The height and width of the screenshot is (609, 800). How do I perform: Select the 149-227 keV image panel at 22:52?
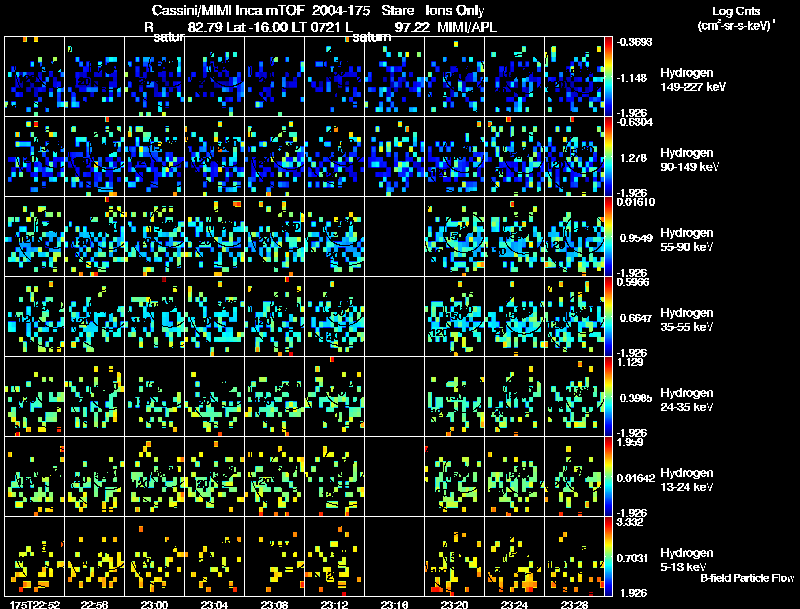pyautogui.click(x=34, y=77)
